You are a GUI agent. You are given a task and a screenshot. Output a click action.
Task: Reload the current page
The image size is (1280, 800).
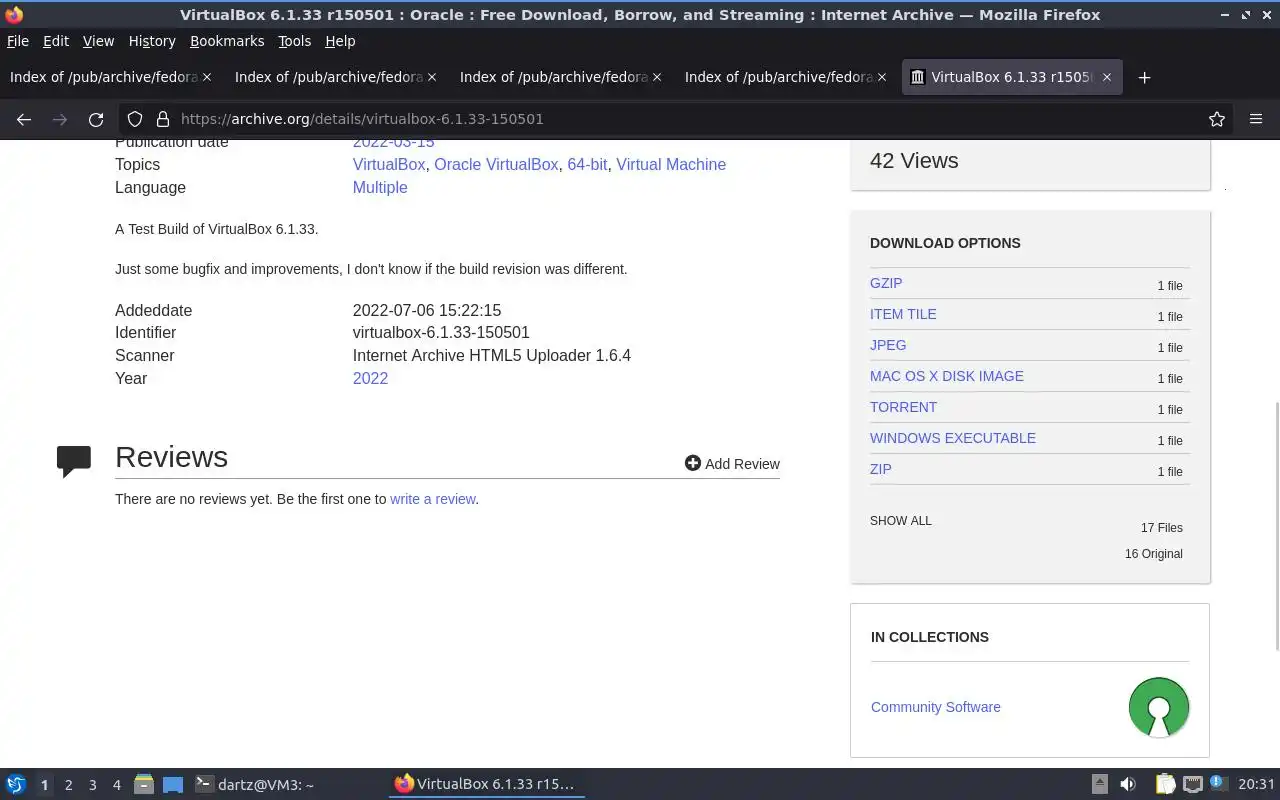(x=96, y=119)
